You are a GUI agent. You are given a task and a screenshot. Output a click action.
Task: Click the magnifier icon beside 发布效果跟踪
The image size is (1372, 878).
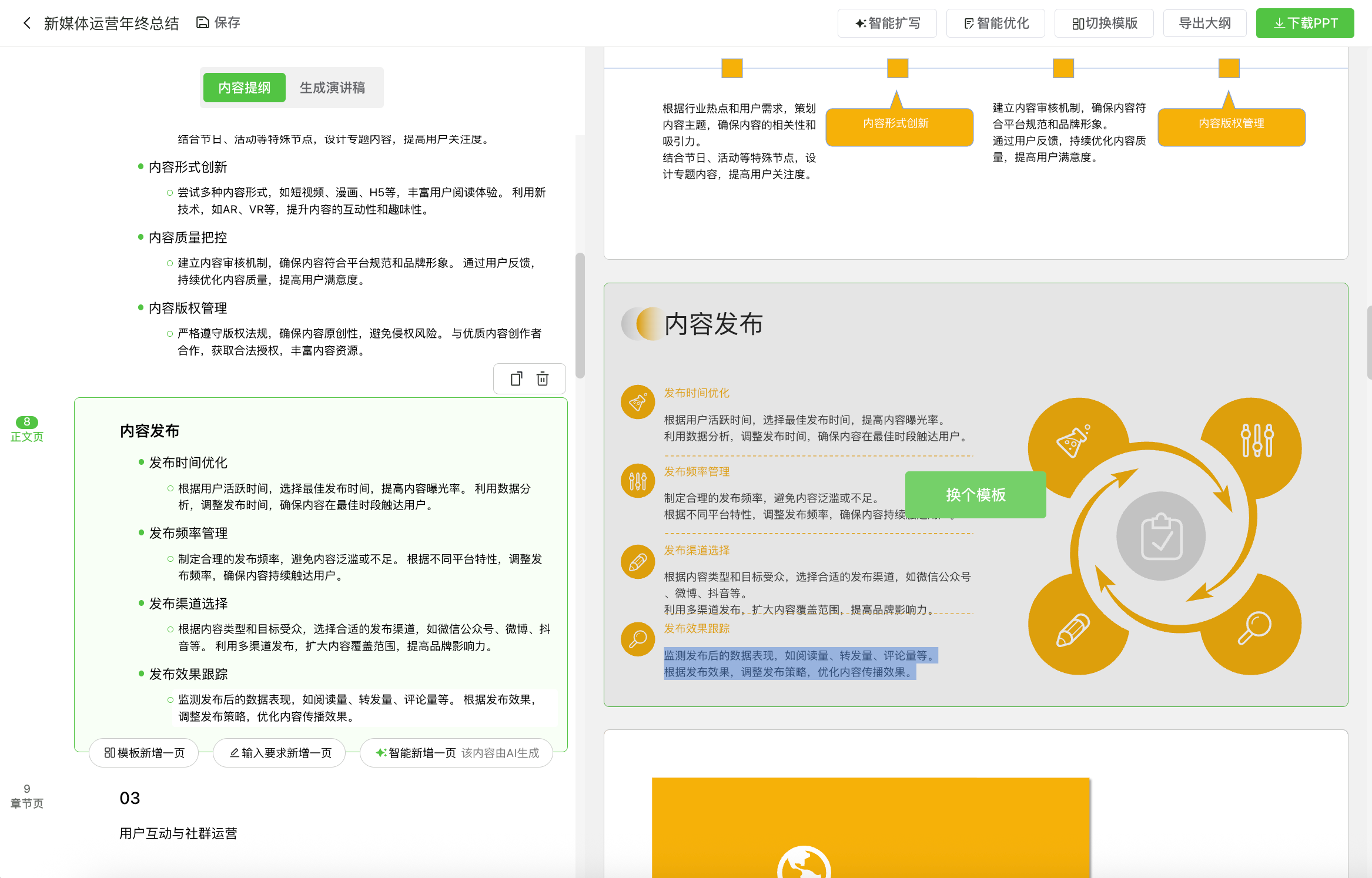tap(638, 639)
